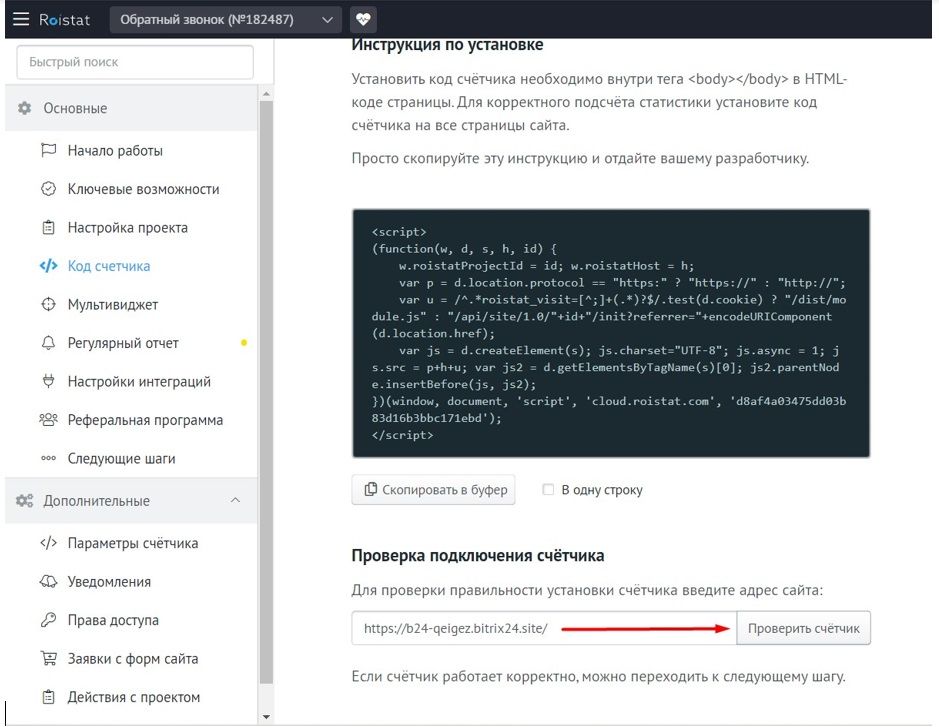
Task: Collapse Дополнительные section with chevron
Action: coord(235,500)
